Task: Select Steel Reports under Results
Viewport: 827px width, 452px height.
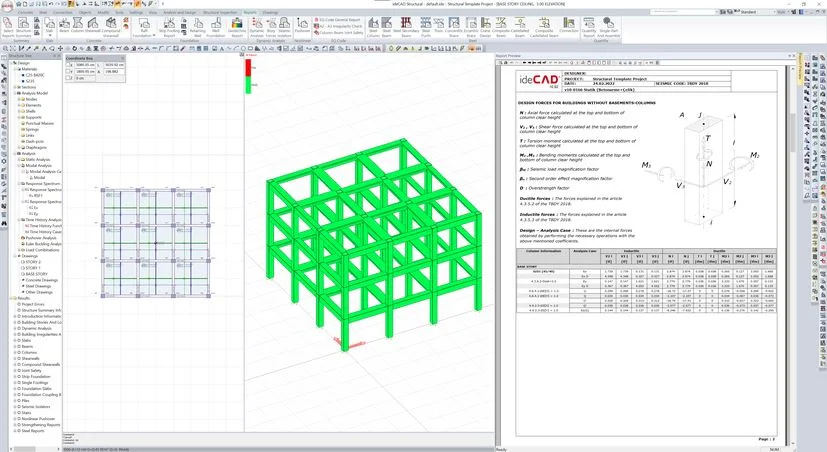Action: point(33,431)
